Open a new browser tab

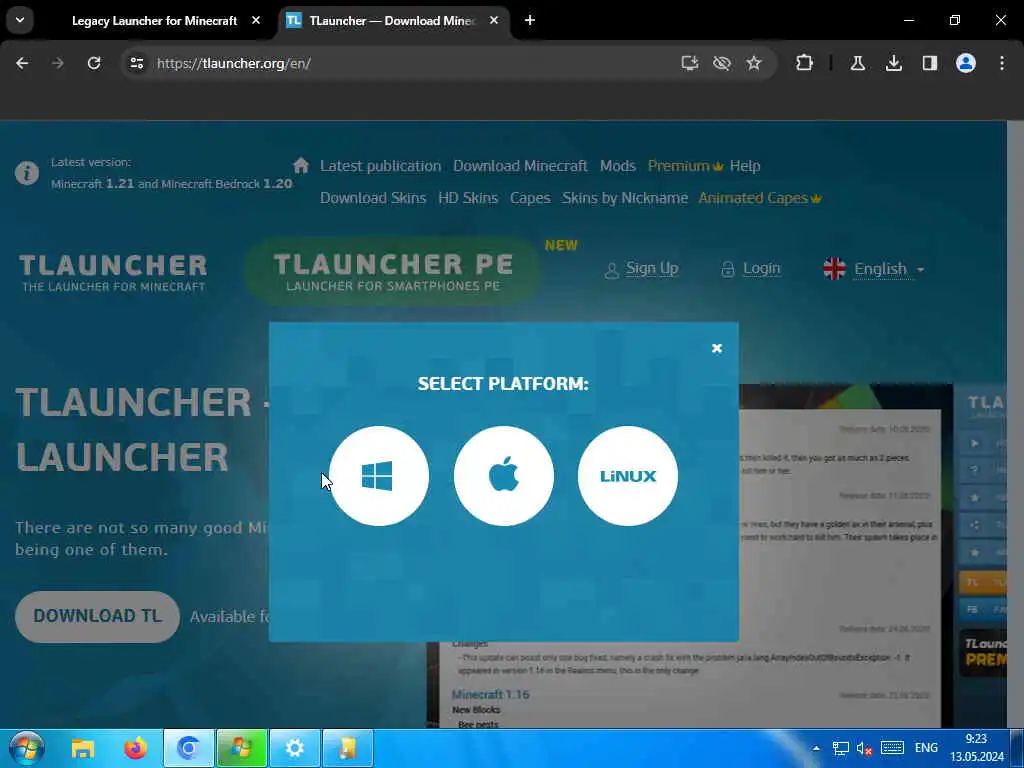530,20
